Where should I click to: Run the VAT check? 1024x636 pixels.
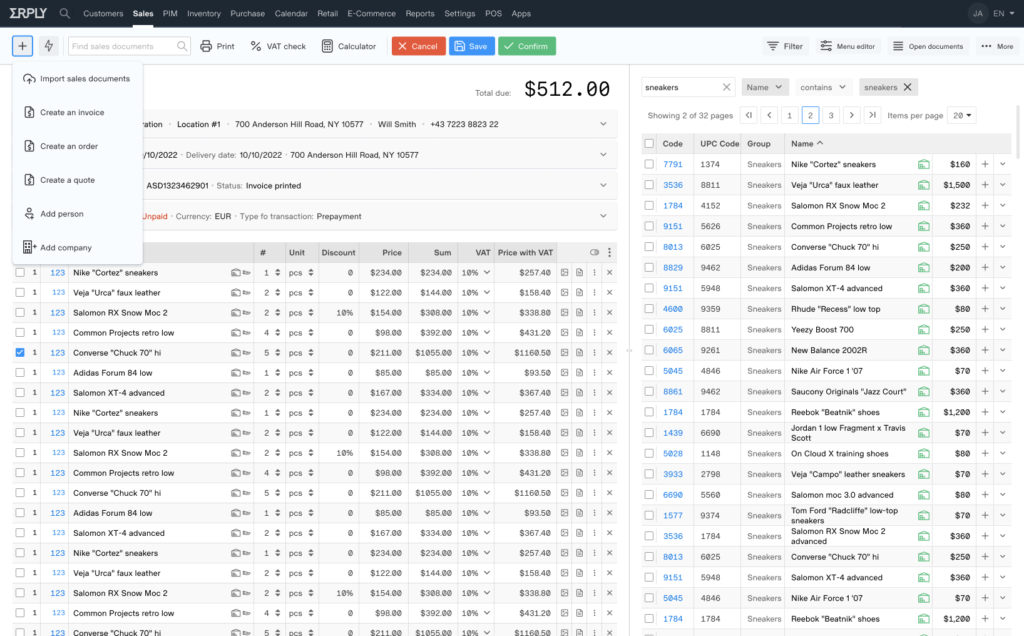278,46
